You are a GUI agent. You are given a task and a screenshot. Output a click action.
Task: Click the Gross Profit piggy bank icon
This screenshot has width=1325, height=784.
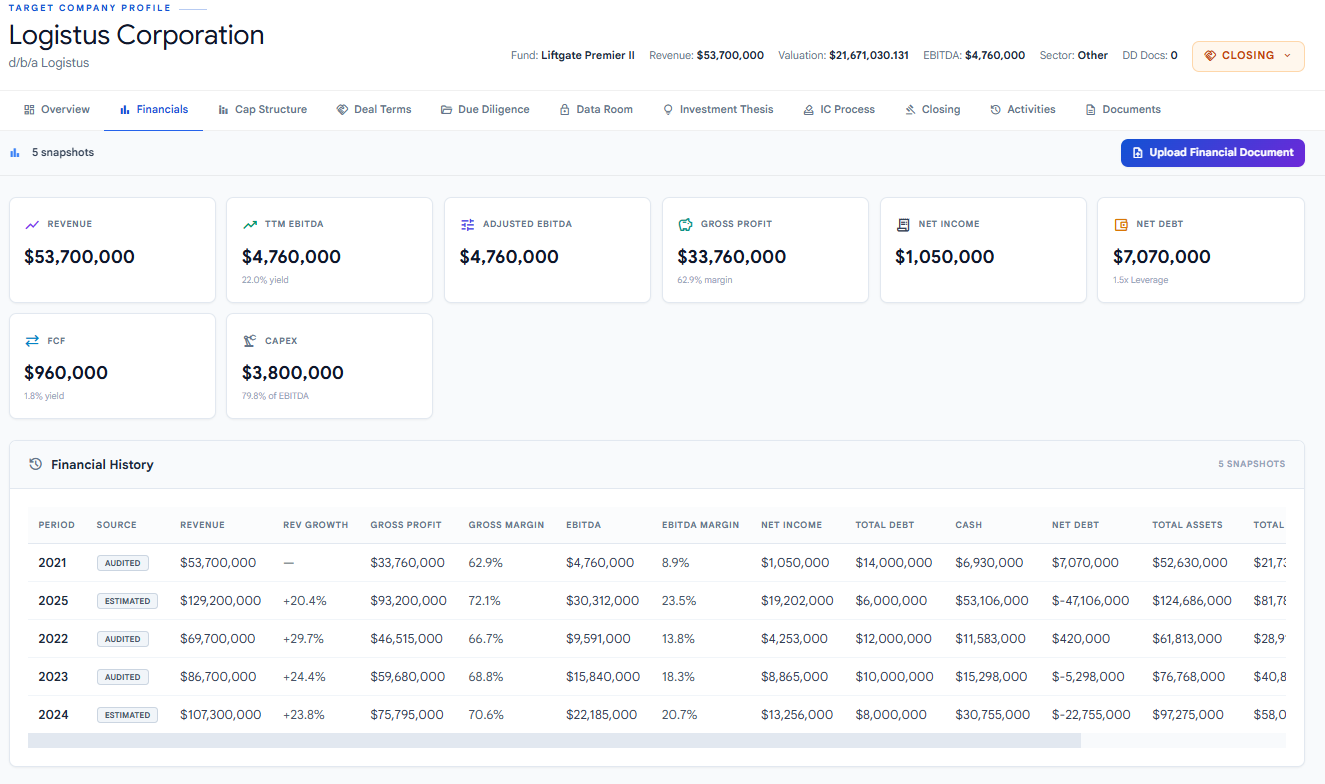point(686,225)
